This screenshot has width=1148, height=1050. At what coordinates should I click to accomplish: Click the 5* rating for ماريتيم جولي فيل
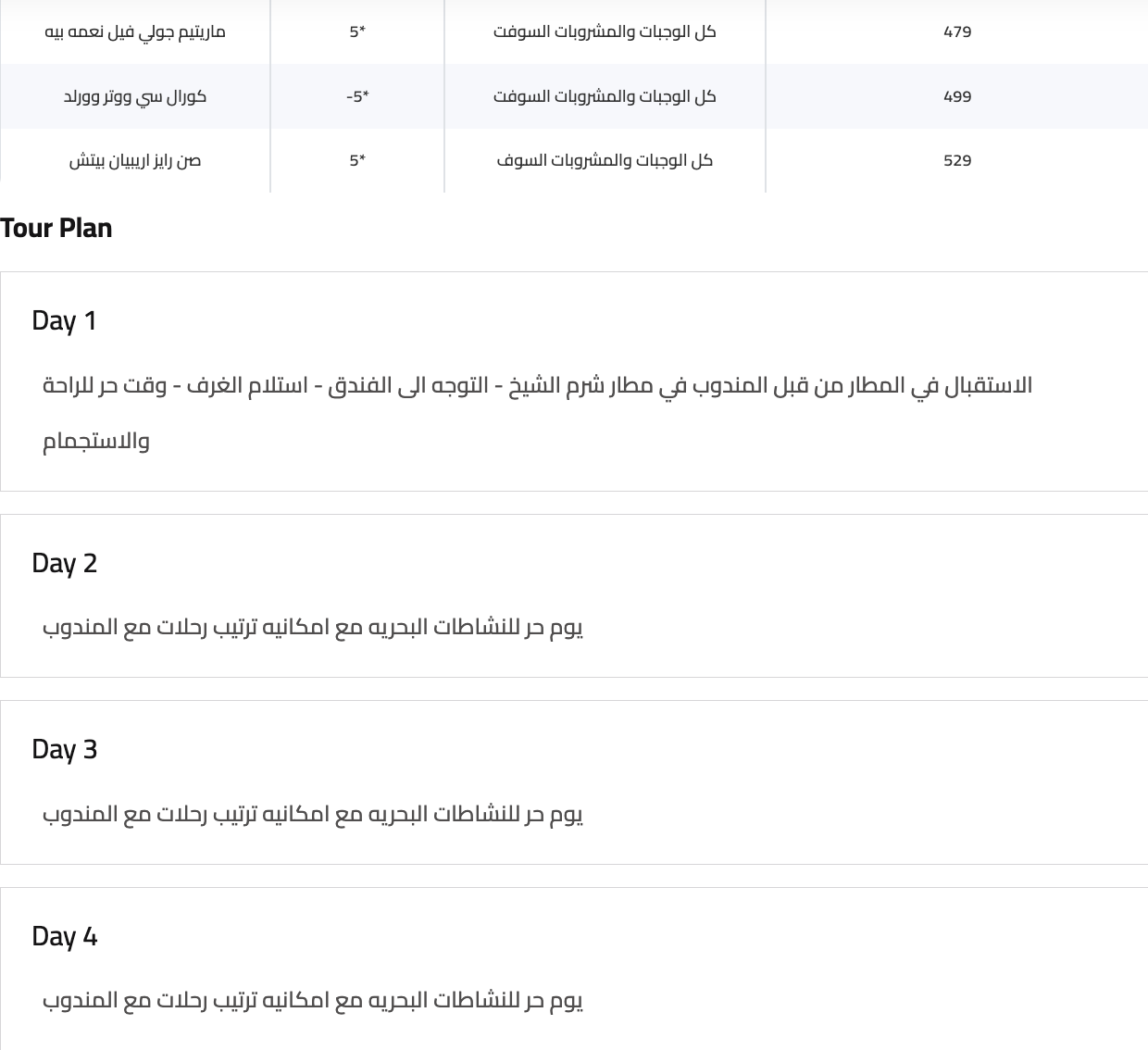[357, 31]
